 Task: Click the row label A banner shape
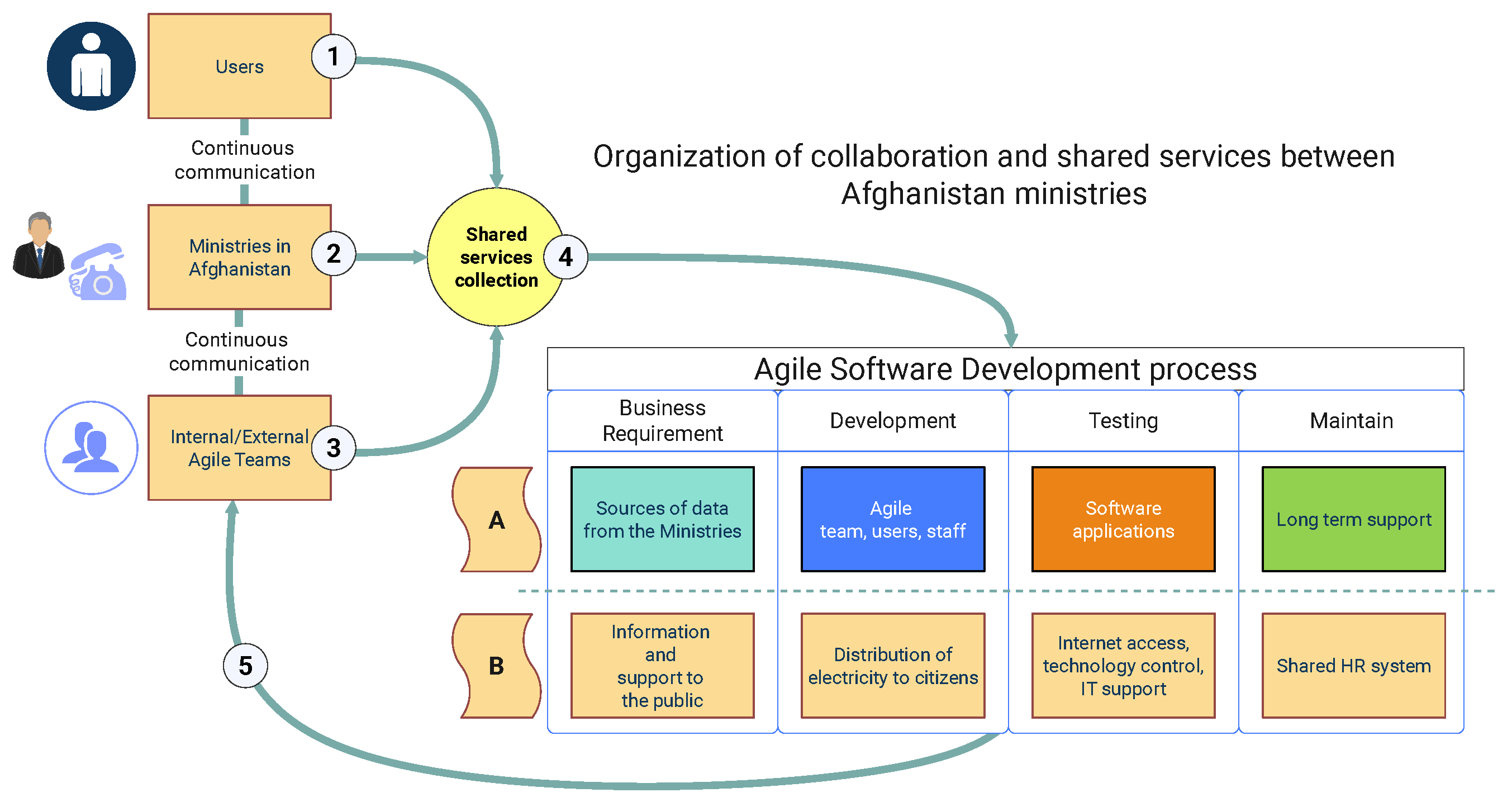[x=497, y=520]
